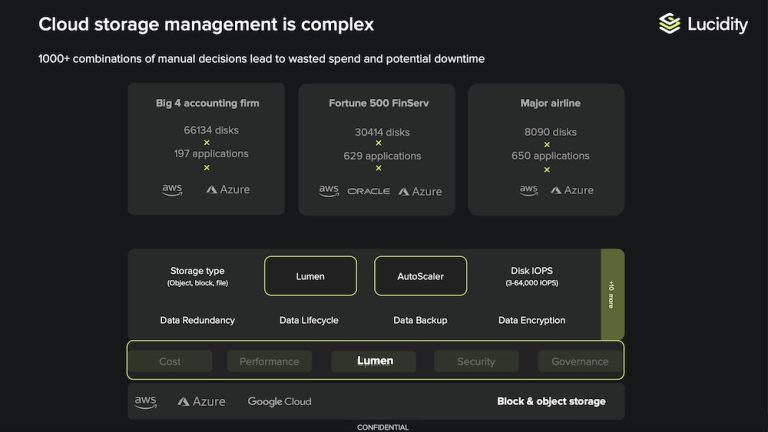Open the Governance tab

(579, 361)
